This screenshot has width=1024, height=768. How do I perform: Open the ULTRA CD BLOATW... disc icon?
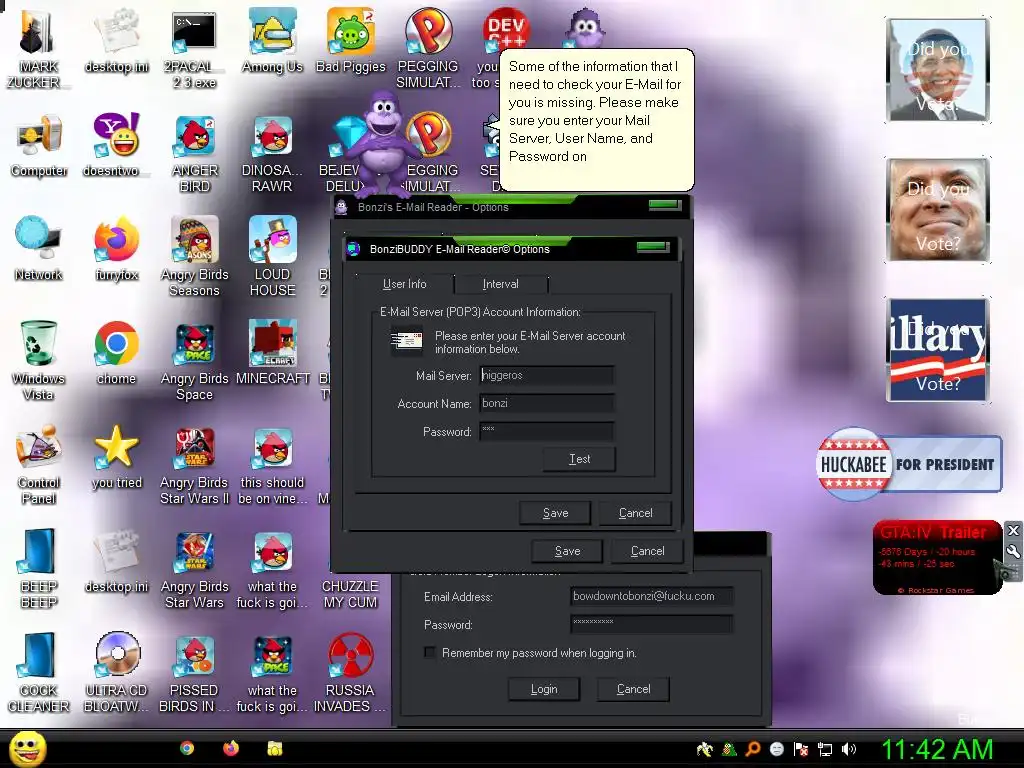(116, 673)
